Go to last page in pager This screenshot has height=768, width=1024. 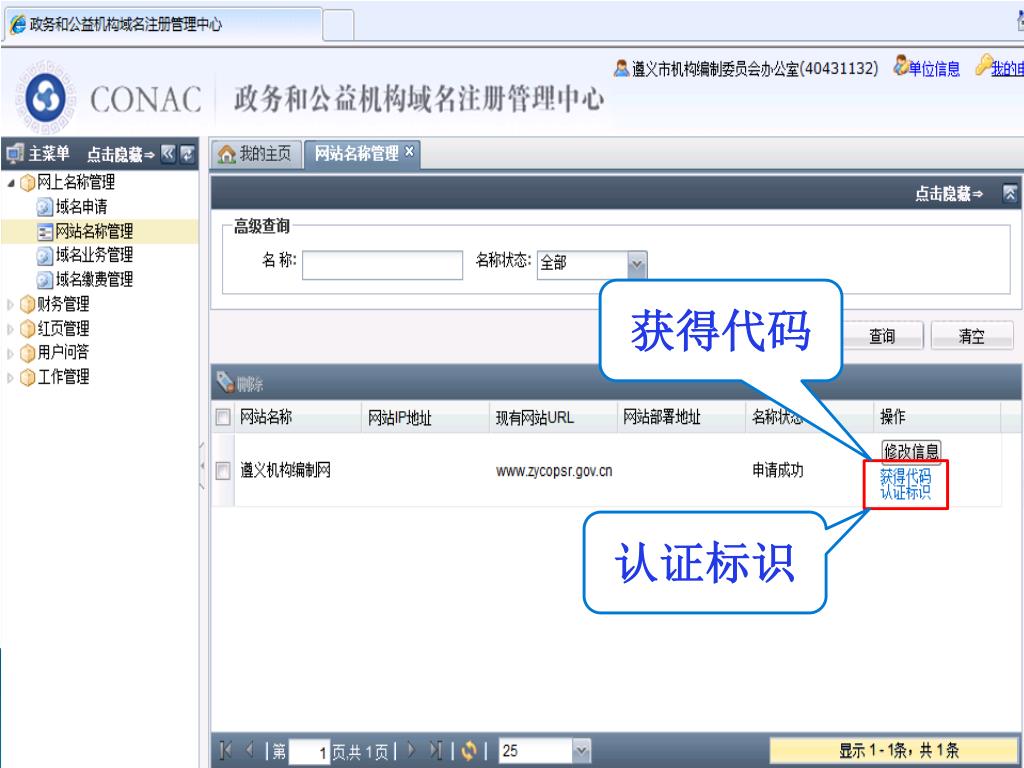pos(436,750)
